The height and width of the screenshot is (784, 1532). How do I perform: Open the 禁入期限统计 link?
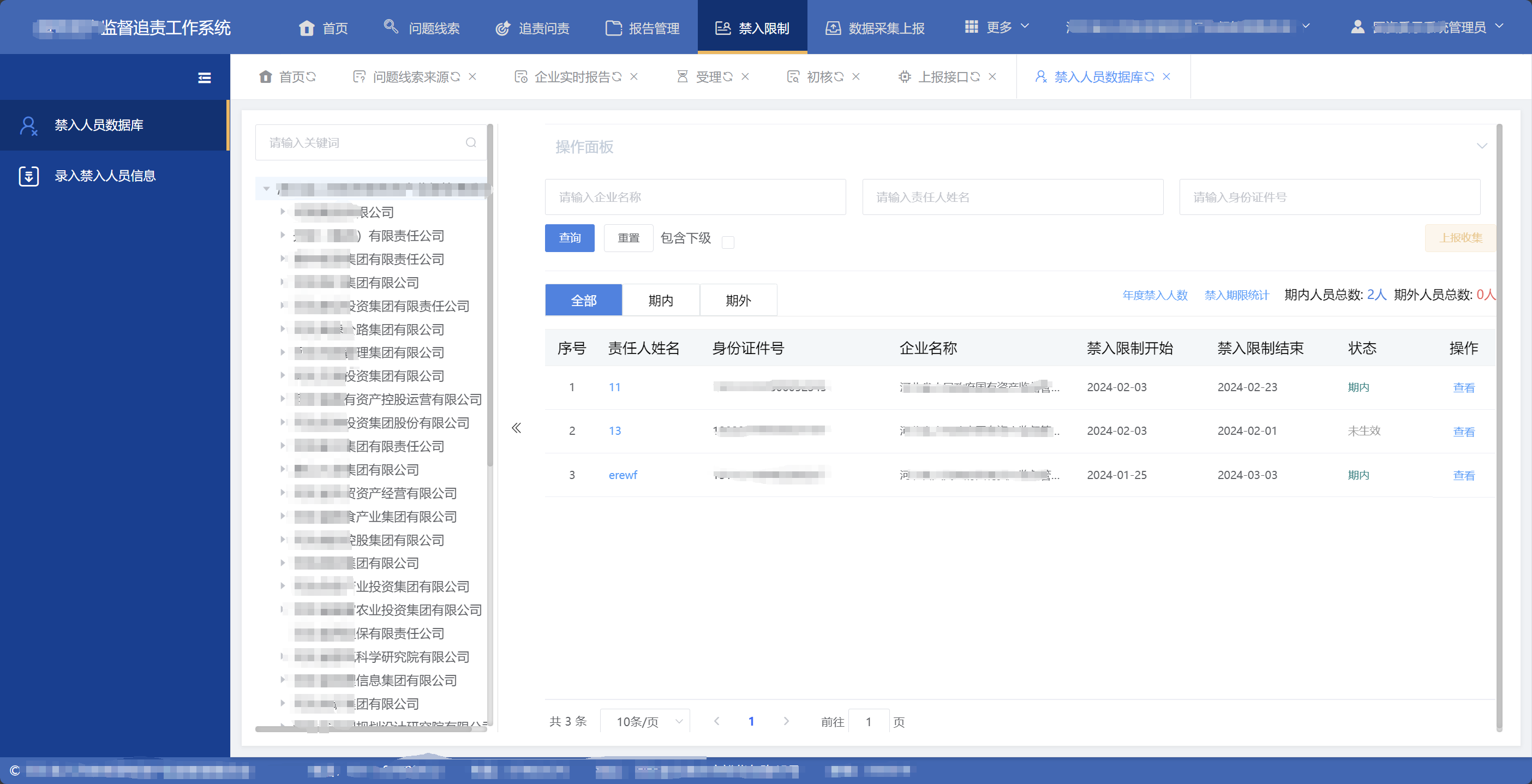(x=1236, y=295)
